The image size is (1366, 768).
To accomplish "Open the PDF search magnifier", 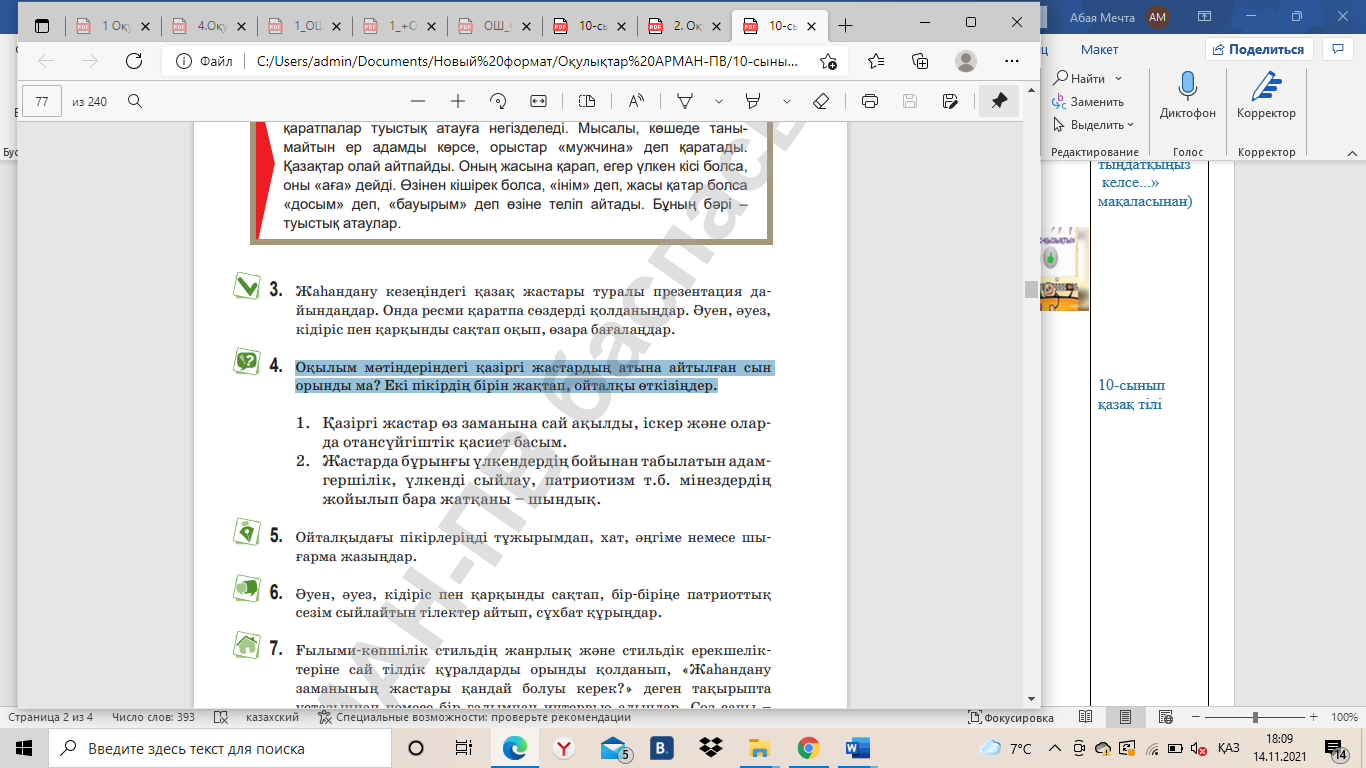I will click(x=135, y=101).
